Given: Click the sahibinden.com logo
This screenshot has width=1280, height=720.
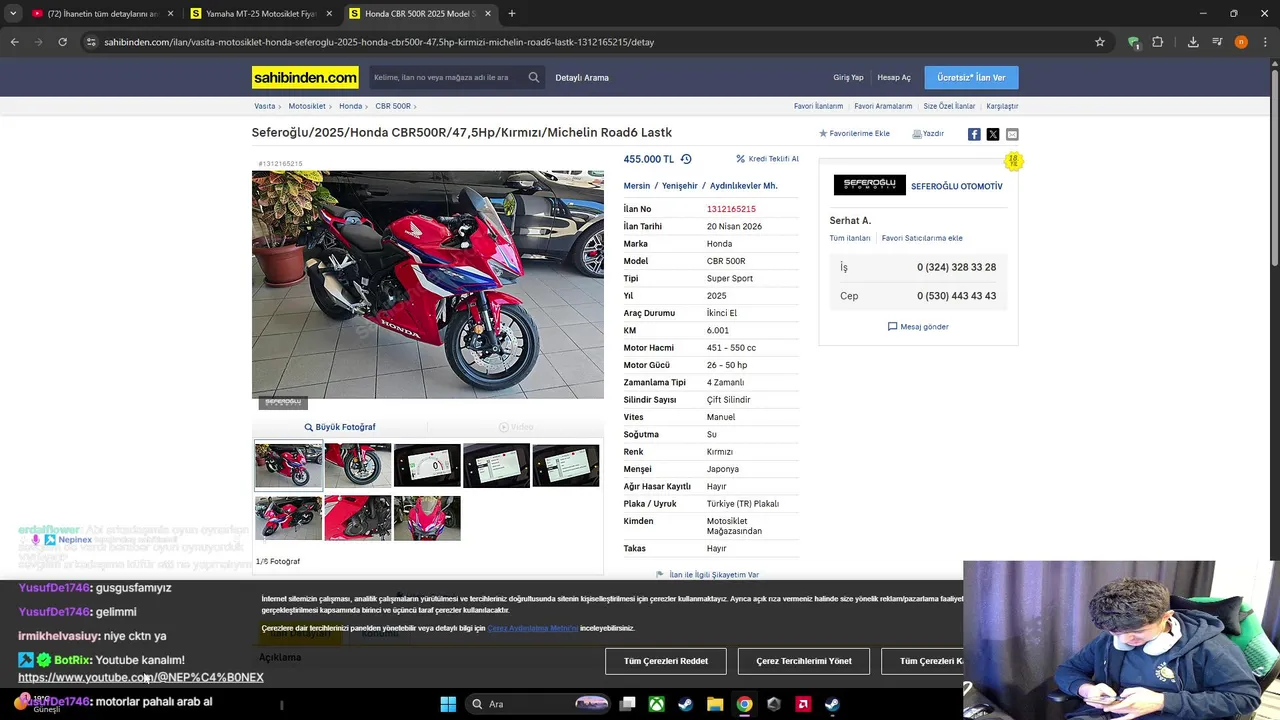Looking at the screenshot, I should tap(305, 77).
